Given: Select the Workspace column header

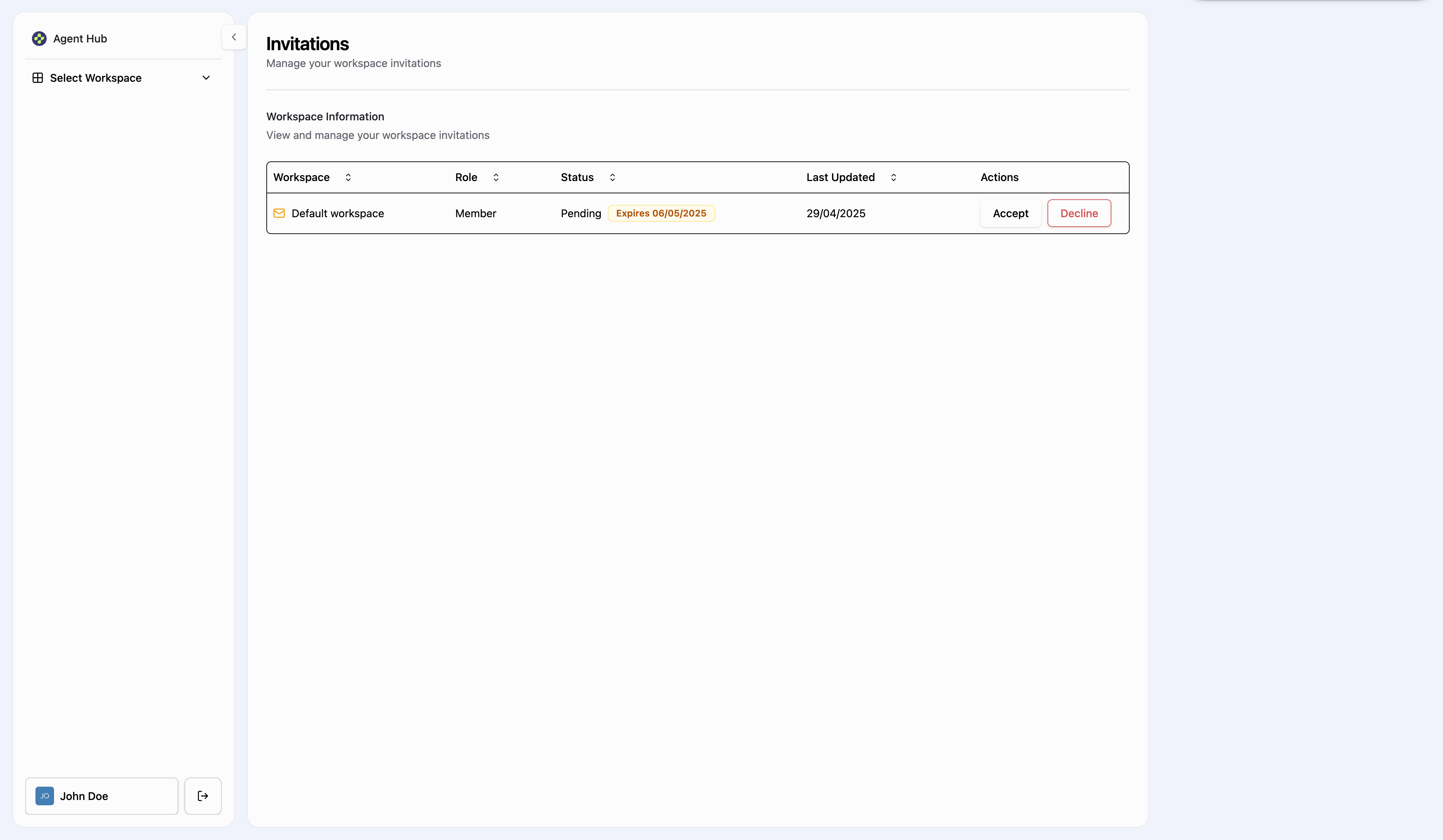Looking at the screenshot, I should pos(301,177).
